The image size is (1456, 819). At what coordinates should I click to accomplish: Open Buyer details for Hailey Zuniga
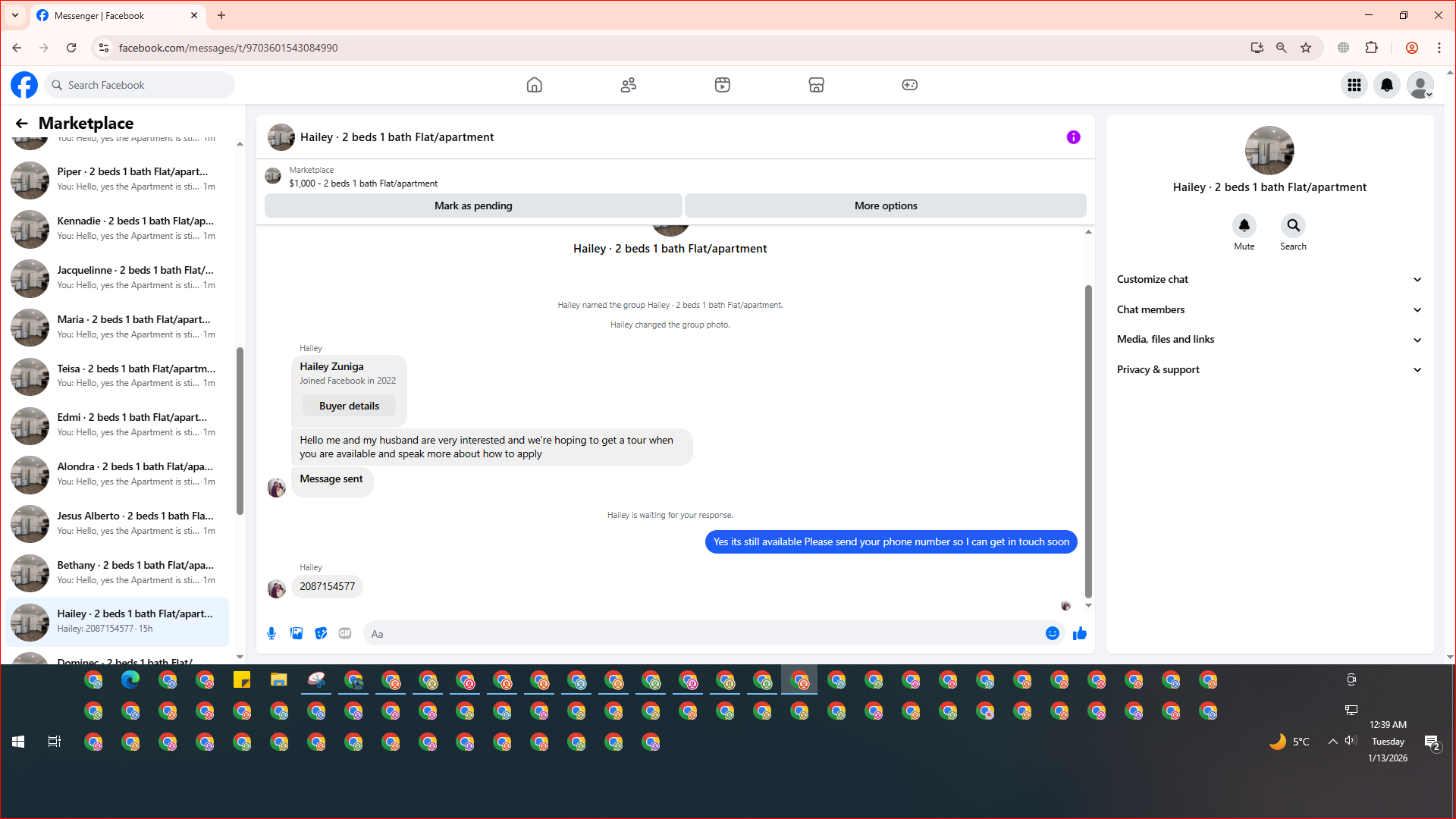(x=349, y=406)
